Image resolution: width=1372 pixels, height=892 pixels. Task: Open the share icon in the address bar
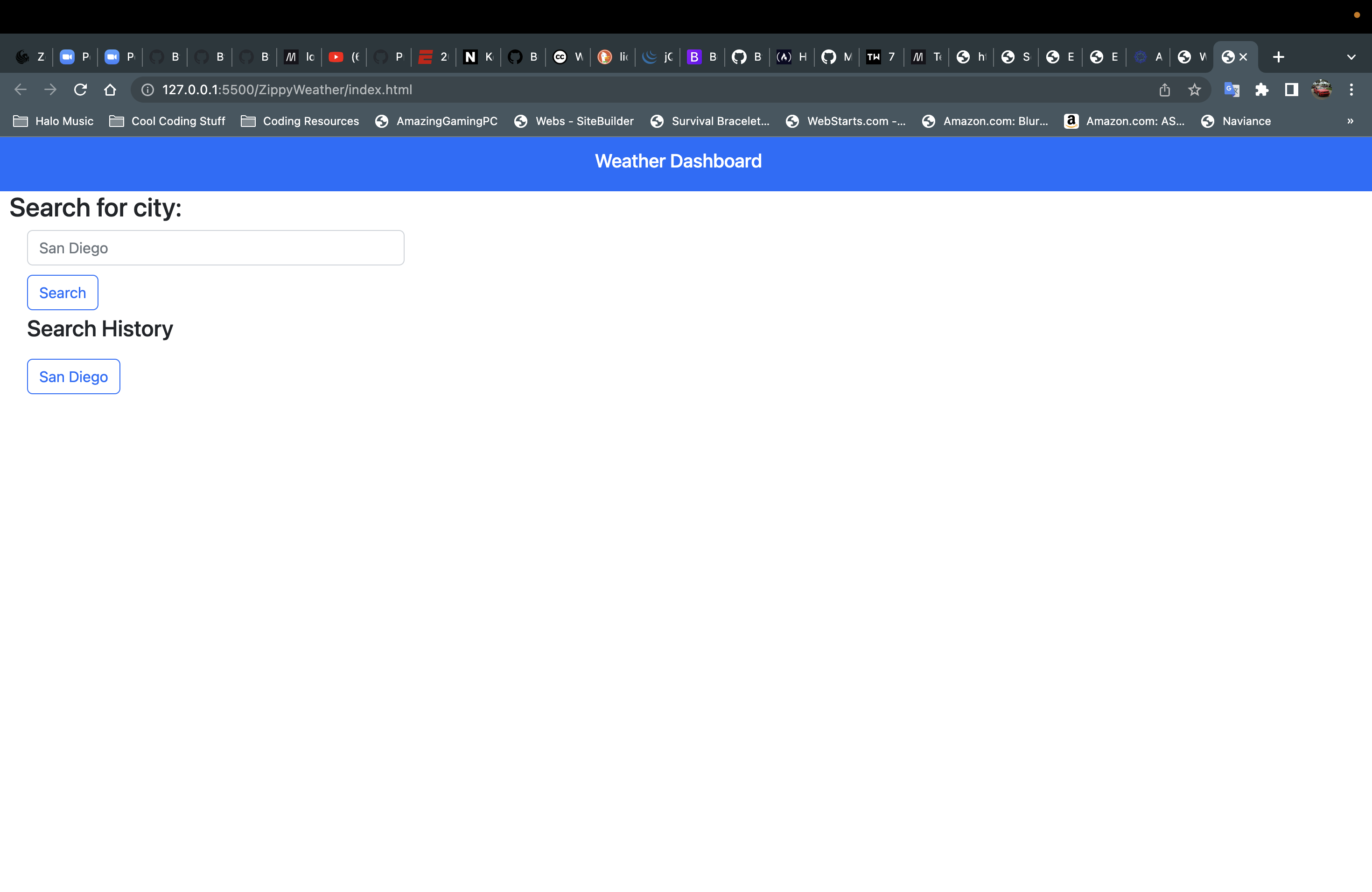click(1164, 89)
